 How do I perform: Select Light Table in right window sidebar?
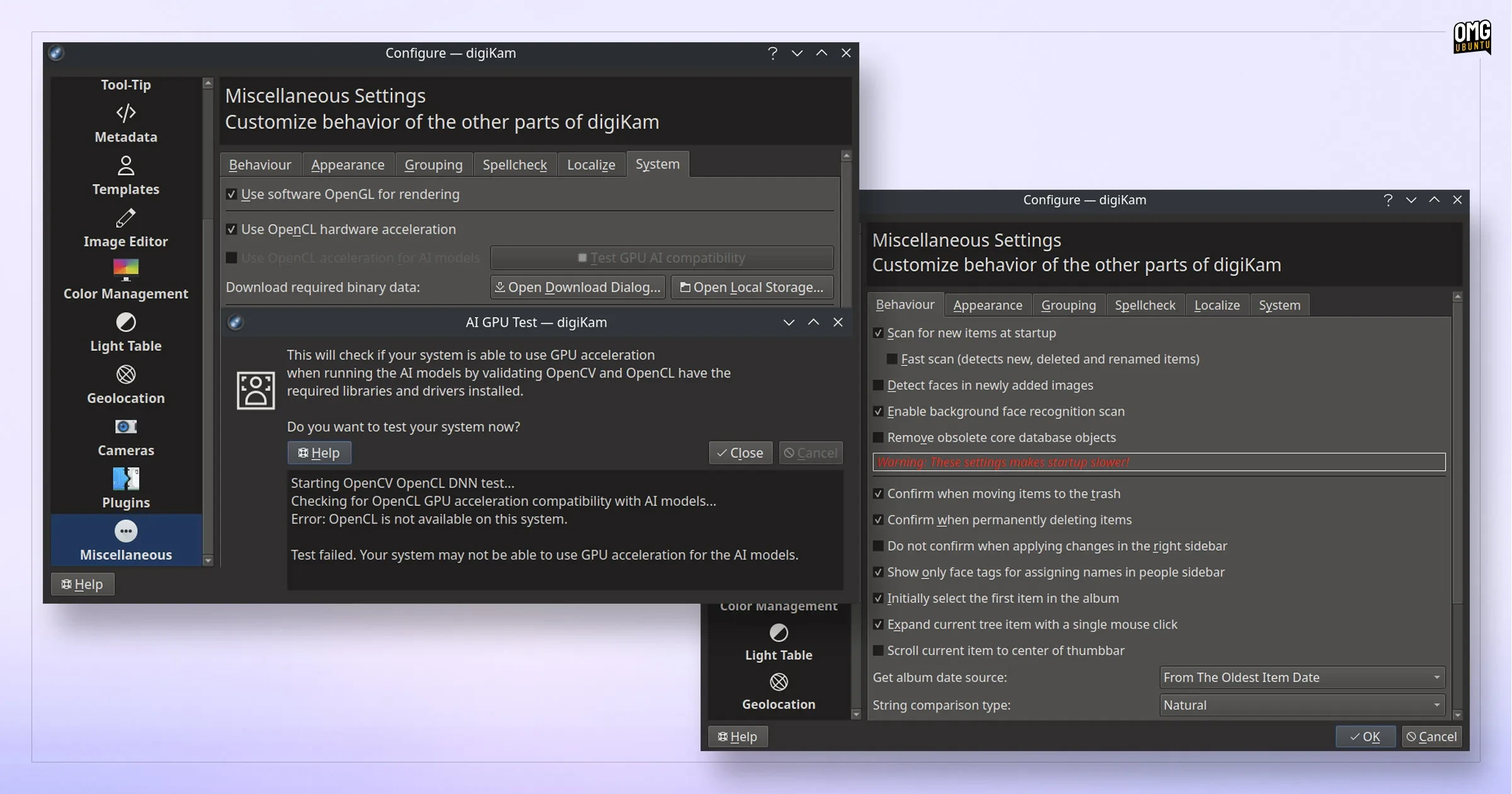pos(779,643)
